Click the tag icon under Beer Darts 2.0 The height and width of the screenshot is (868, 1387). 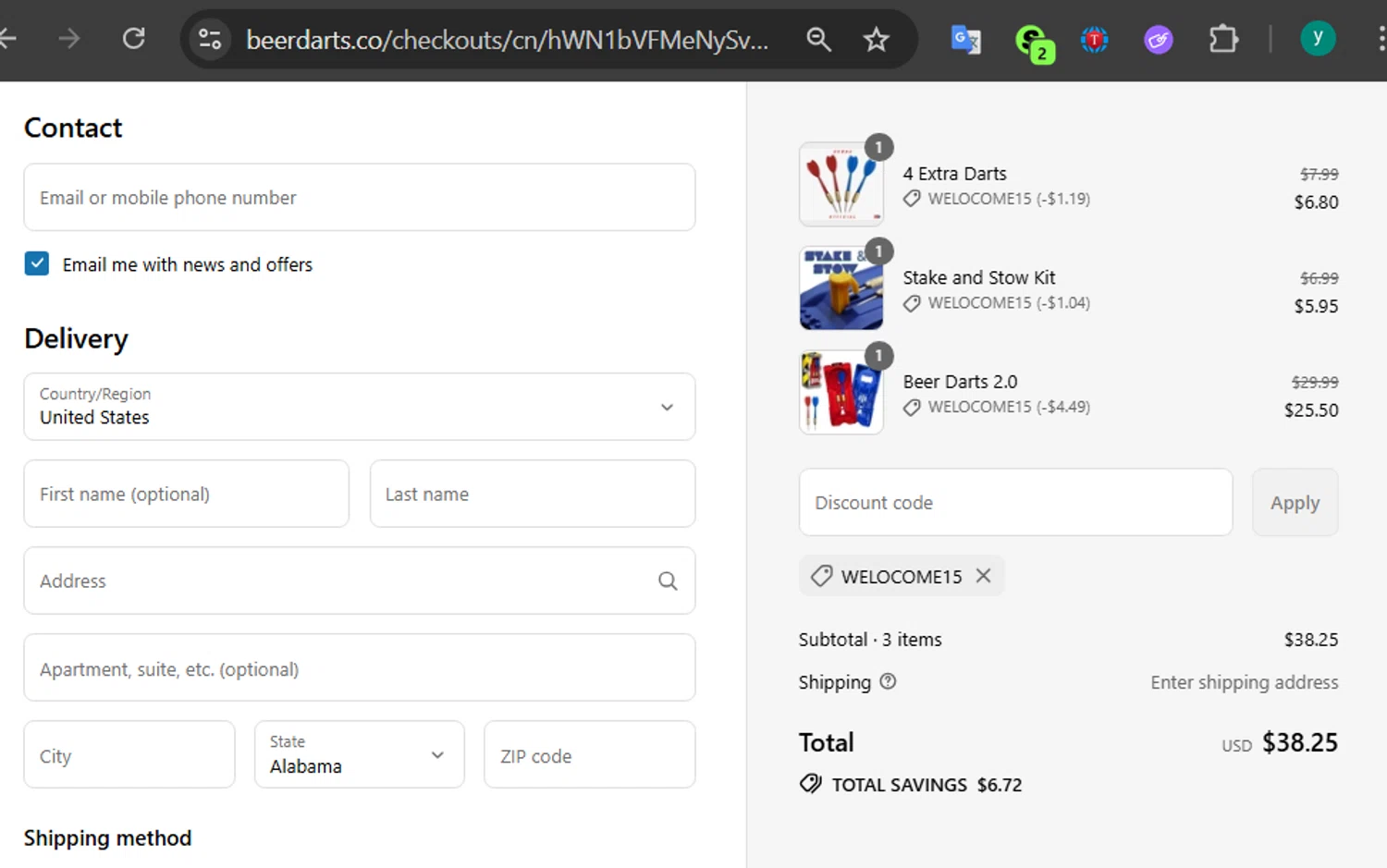tap(912, 407)
